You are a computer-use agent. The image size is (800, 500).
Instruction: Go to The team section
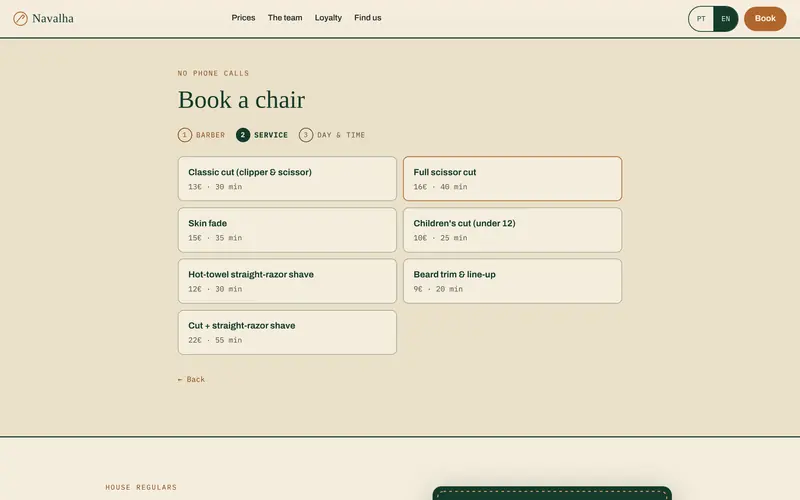(285, 18)
